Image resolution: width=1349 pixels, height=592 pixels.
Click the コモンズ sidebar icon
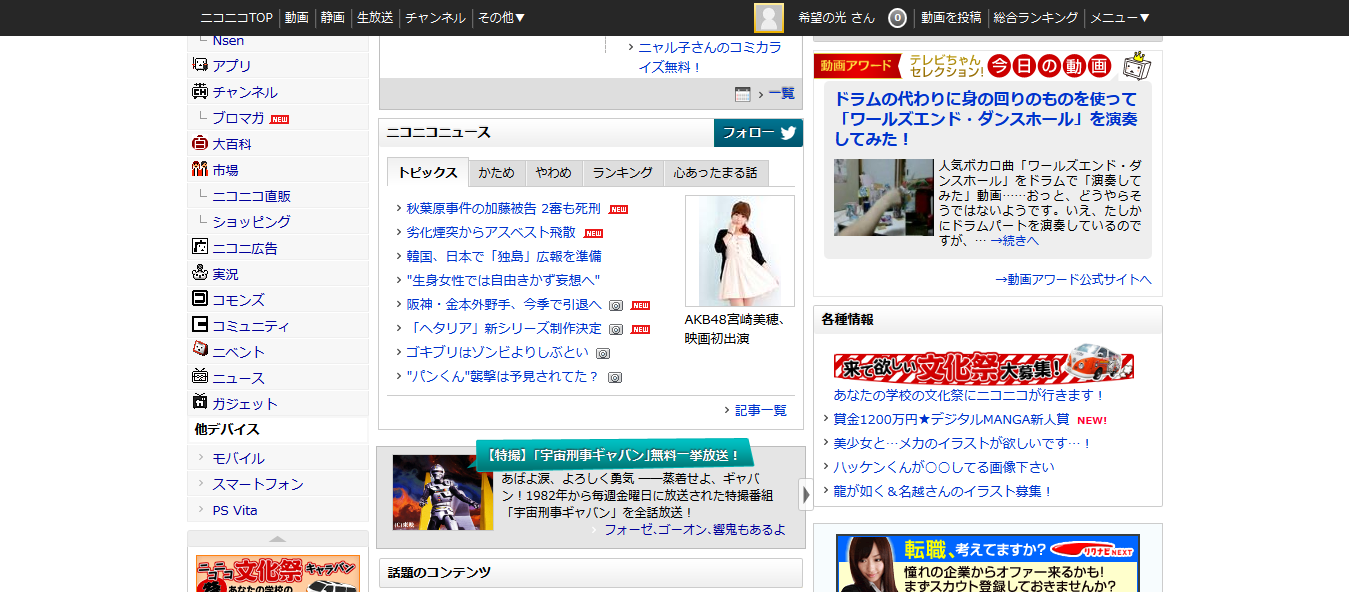click(x=199, y=299)
